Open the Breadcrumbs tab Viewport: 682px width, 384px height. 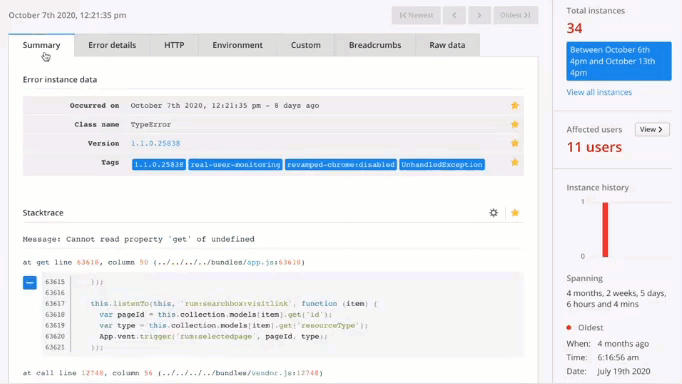(x=375, y=45)
